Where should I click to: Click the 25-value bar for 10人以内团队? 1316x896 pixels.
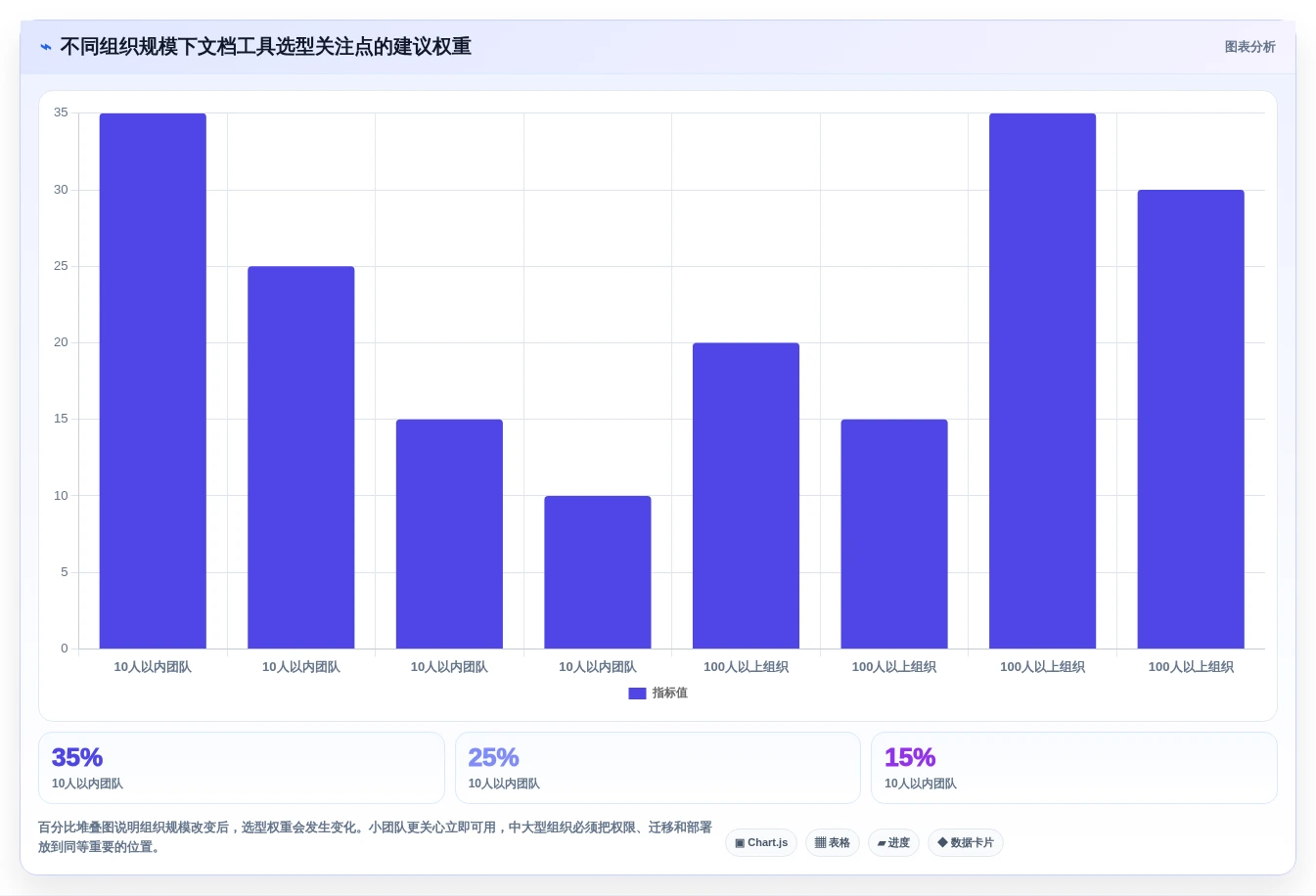pyautogui.click(x=301, y=458)
